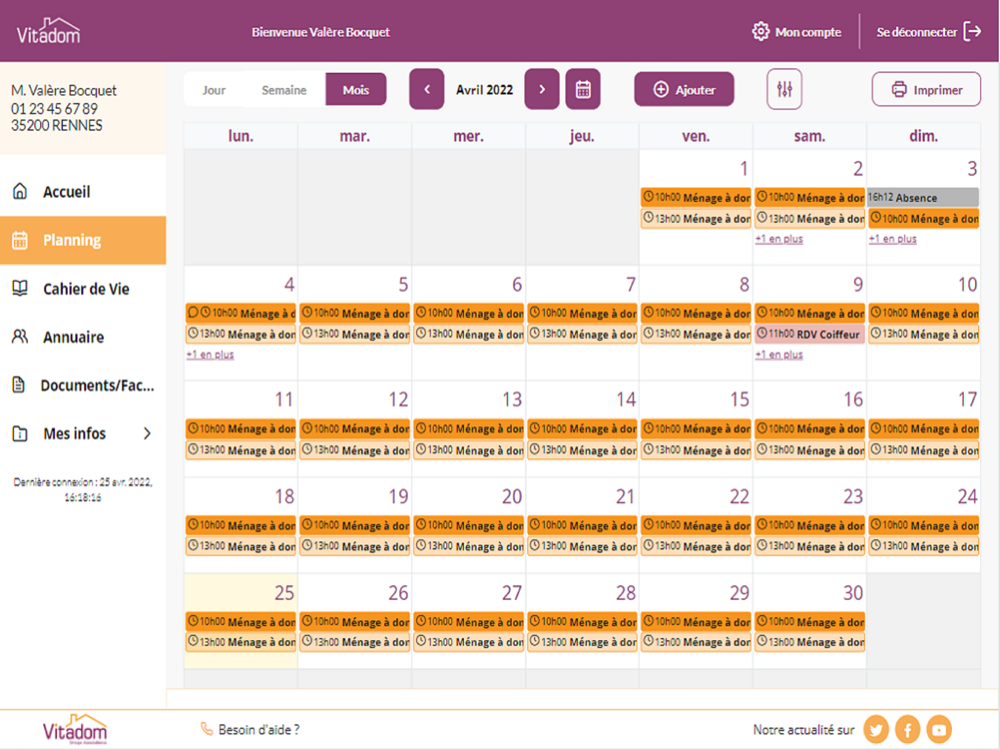
Task: Select day number 7 in calendar
Action: click(x=631, y=284)
